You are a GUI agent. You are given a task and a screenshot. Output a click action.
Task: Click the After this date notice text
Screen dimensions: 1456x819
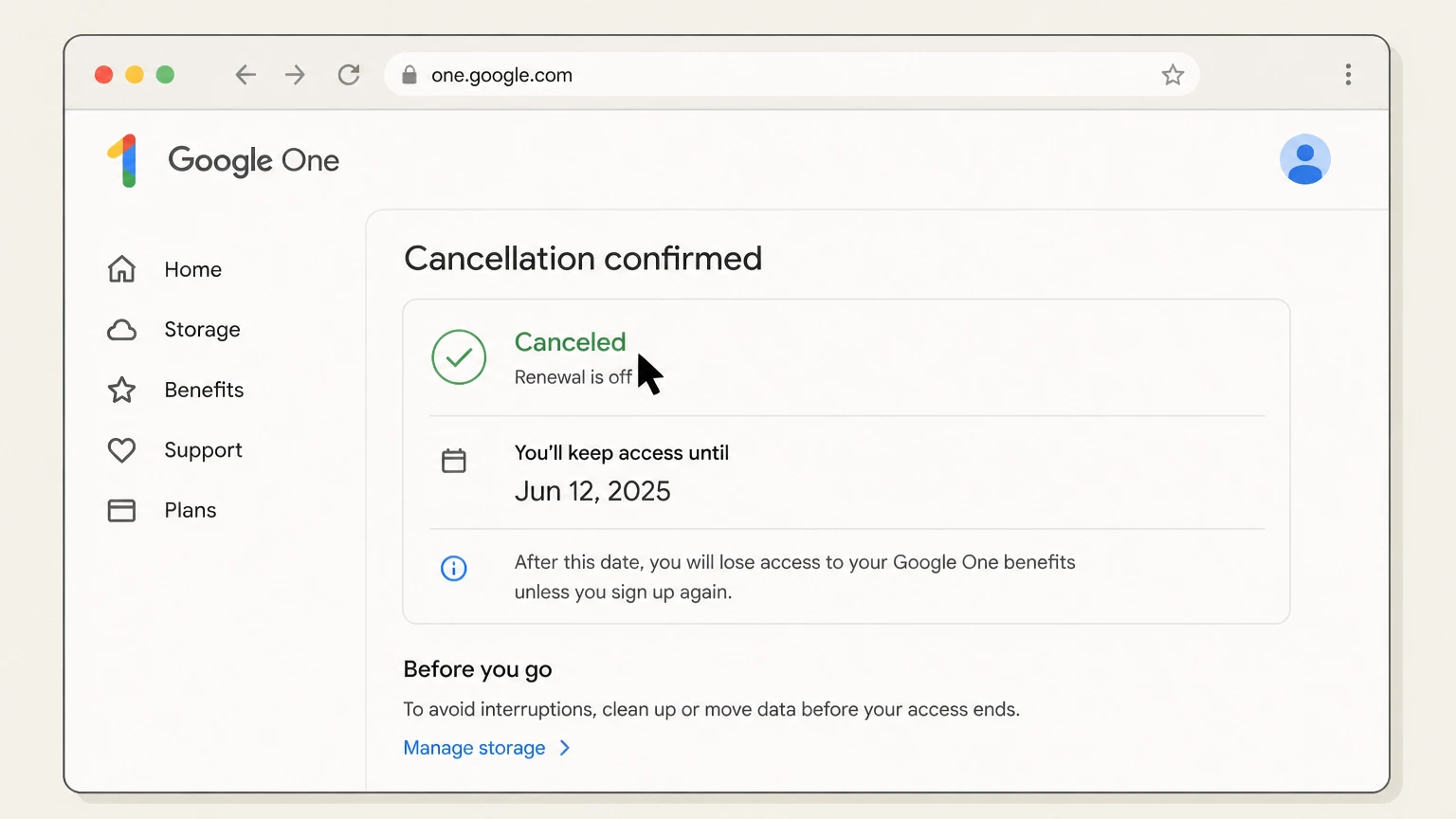click(794, 577)
